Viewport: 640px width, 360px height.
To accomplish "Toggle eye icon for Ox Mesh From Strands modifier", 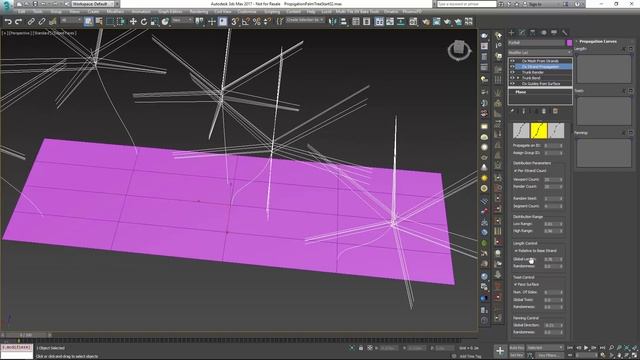I will point(512,61).
